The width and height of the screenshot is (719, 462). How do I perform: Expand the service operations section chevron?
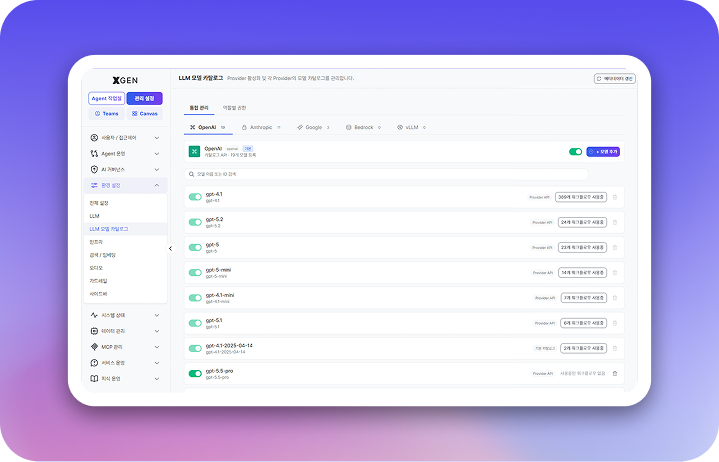click(157, 363)
